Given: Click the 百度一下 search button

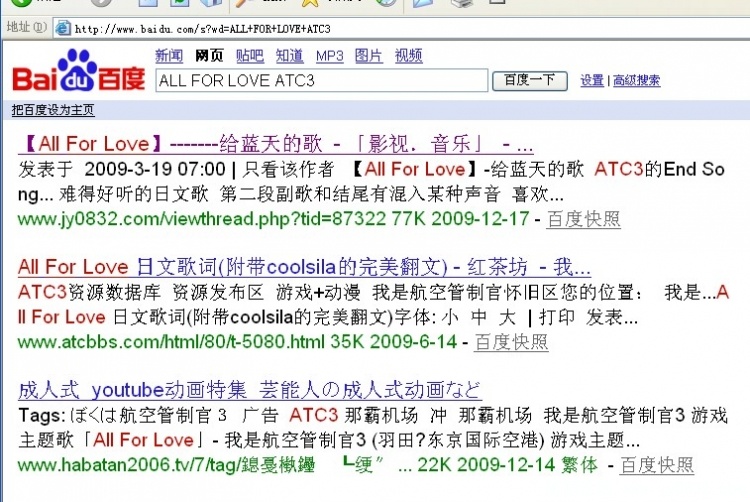Looking at the screenshot, I should [530, 80].
